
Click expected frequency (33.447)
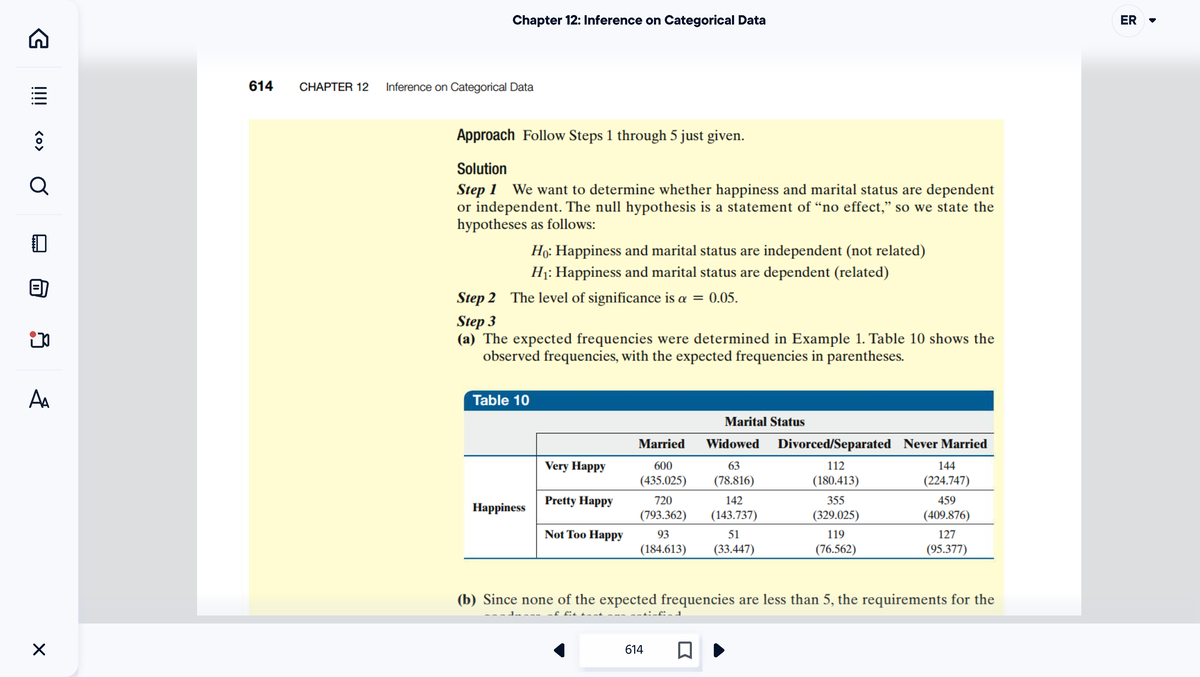pyautogui.click(x=733, y=549)
